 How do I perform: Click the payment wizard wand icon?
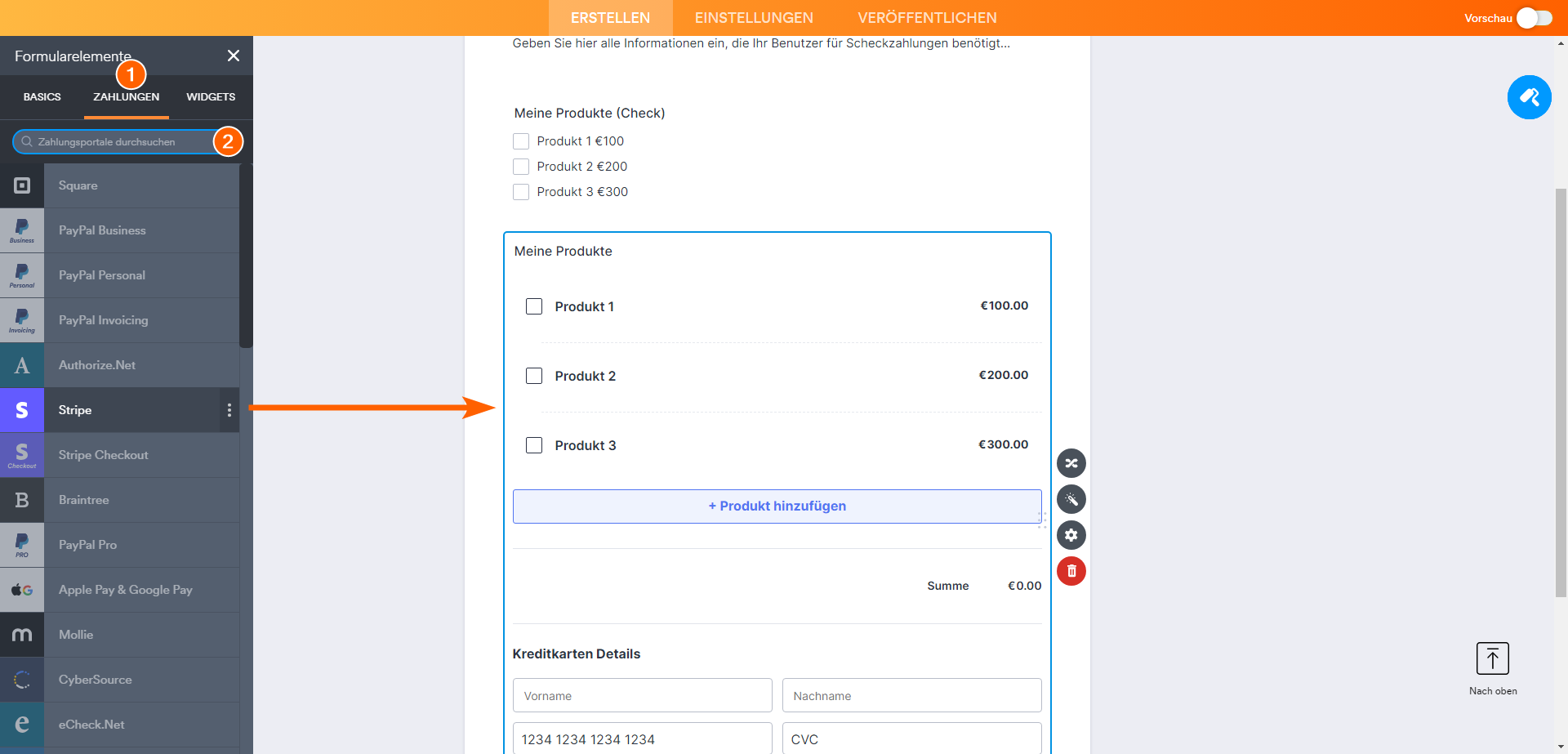[1071, 499]
